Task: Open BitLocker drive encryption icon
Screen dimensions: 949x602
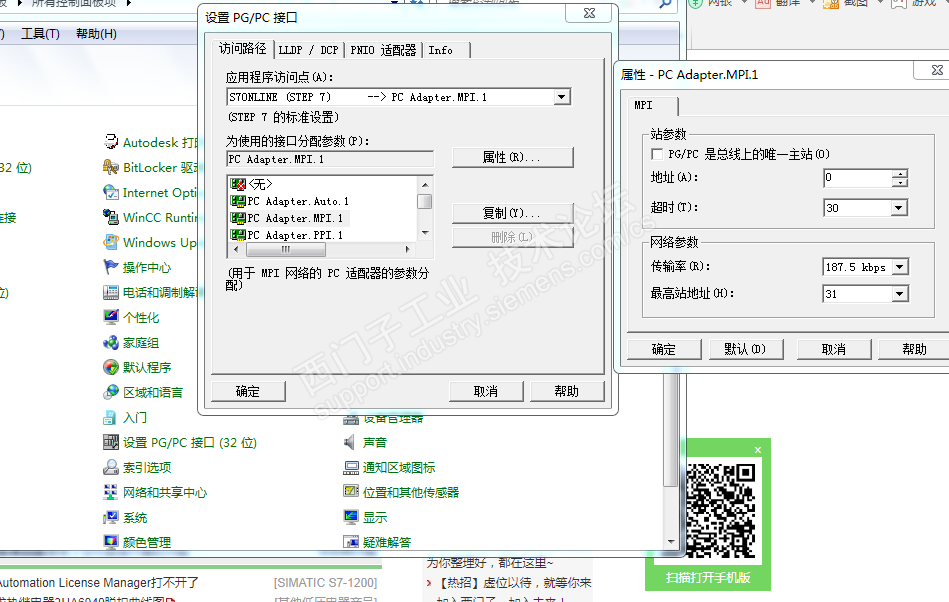Action: (111, 167)
